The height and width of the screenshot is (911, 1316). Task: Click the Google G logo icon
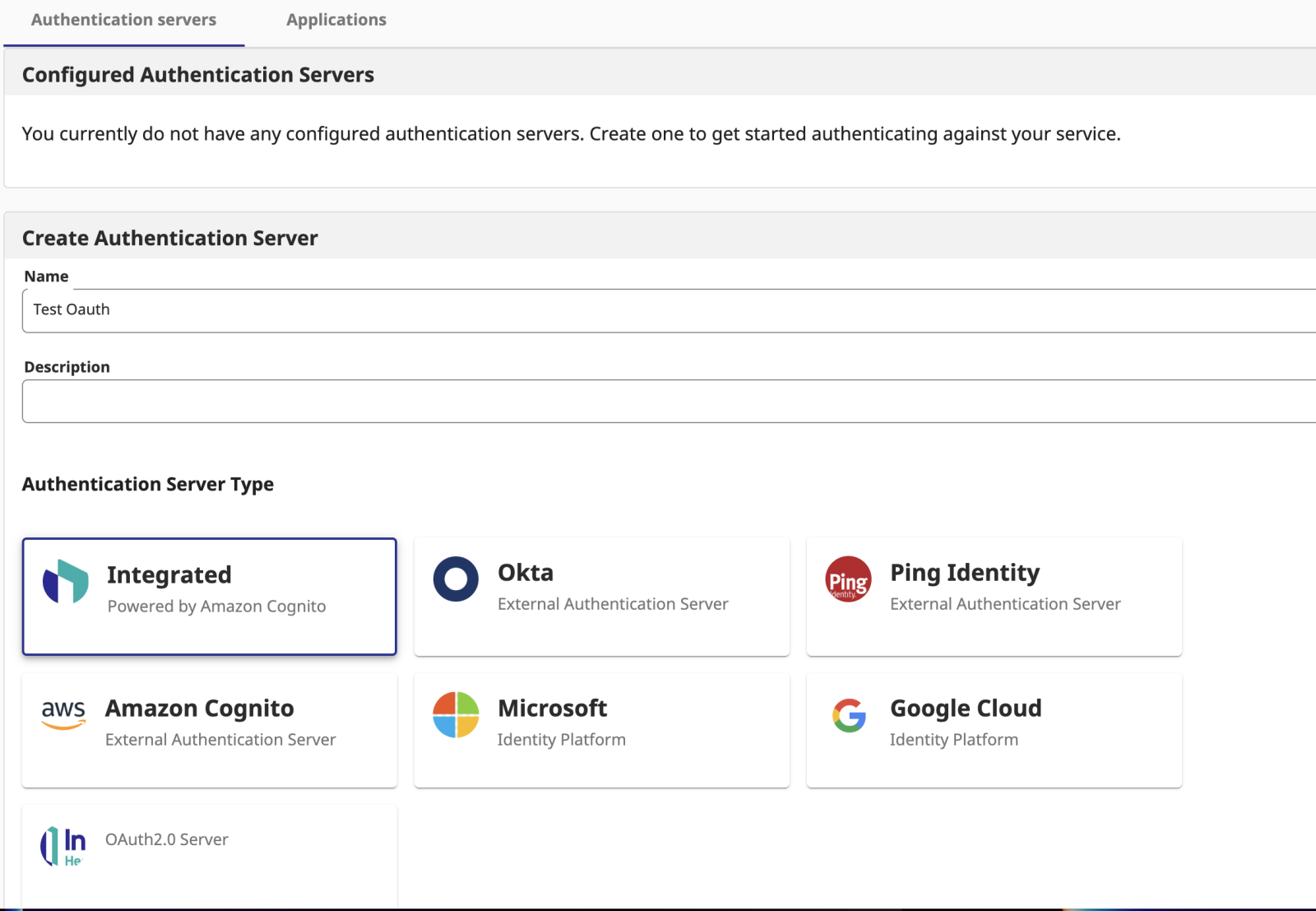point(849,715)
